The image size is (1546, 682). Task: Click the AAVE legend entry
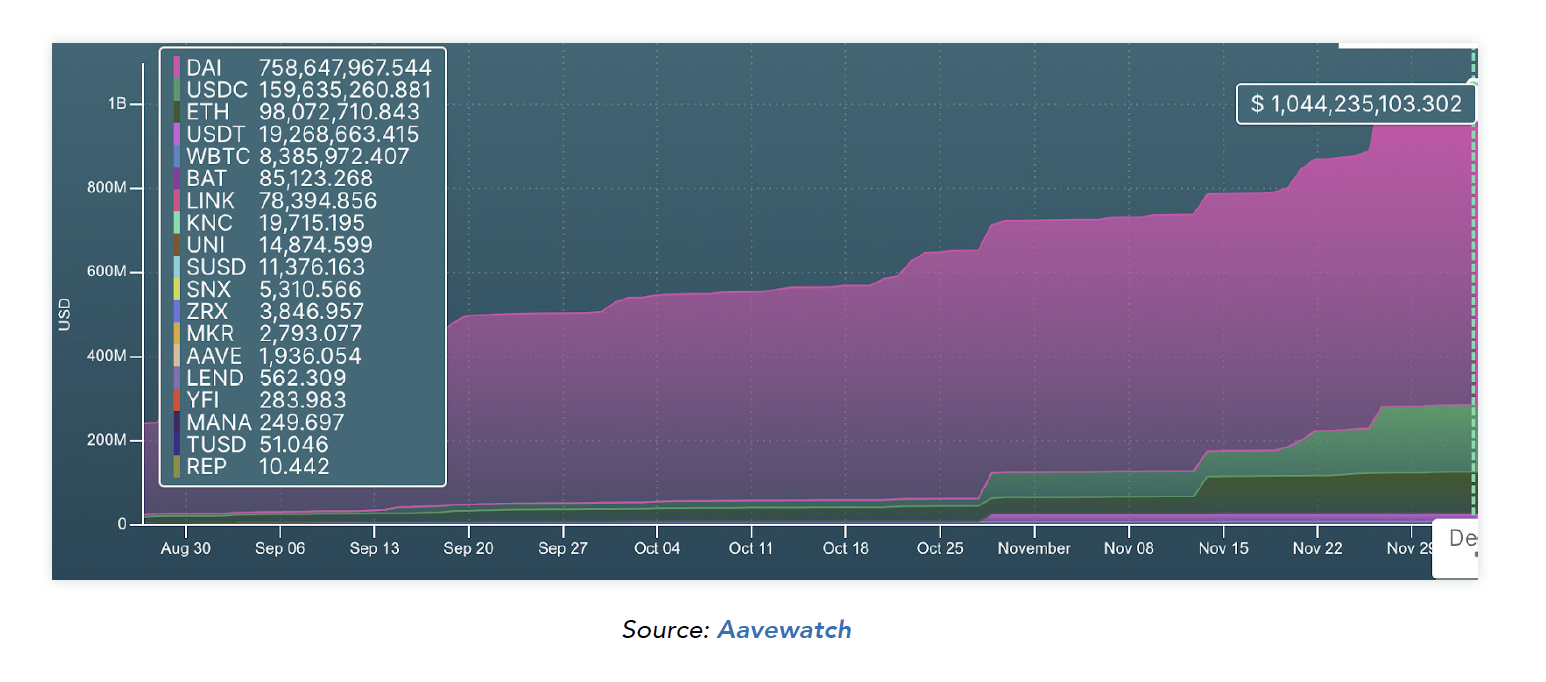coord(268,356)
